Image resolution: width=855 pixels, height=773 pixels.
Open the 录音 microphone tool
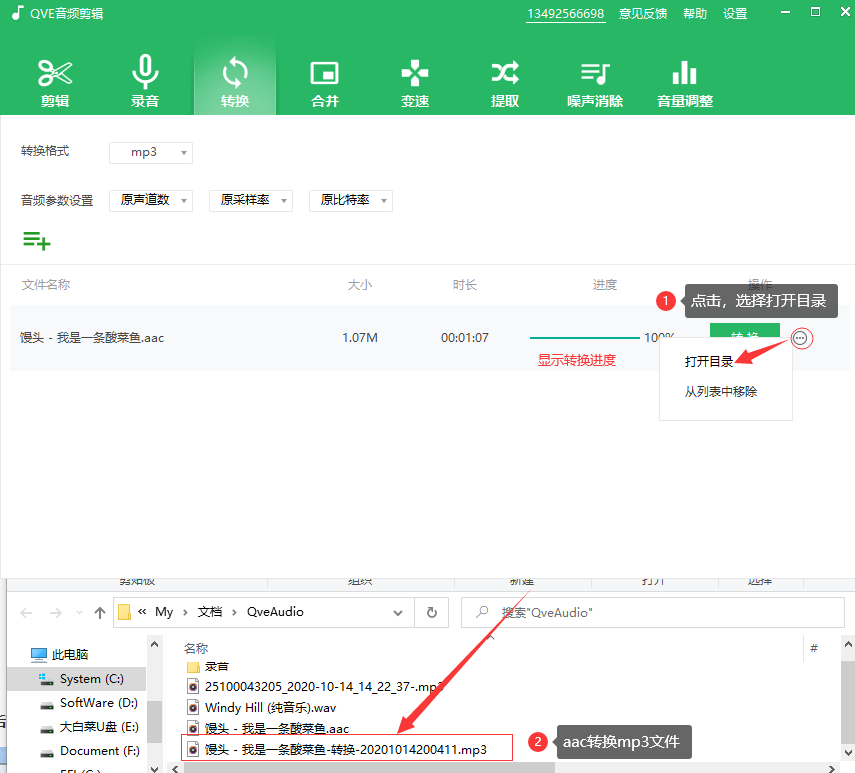coord(144,82)
